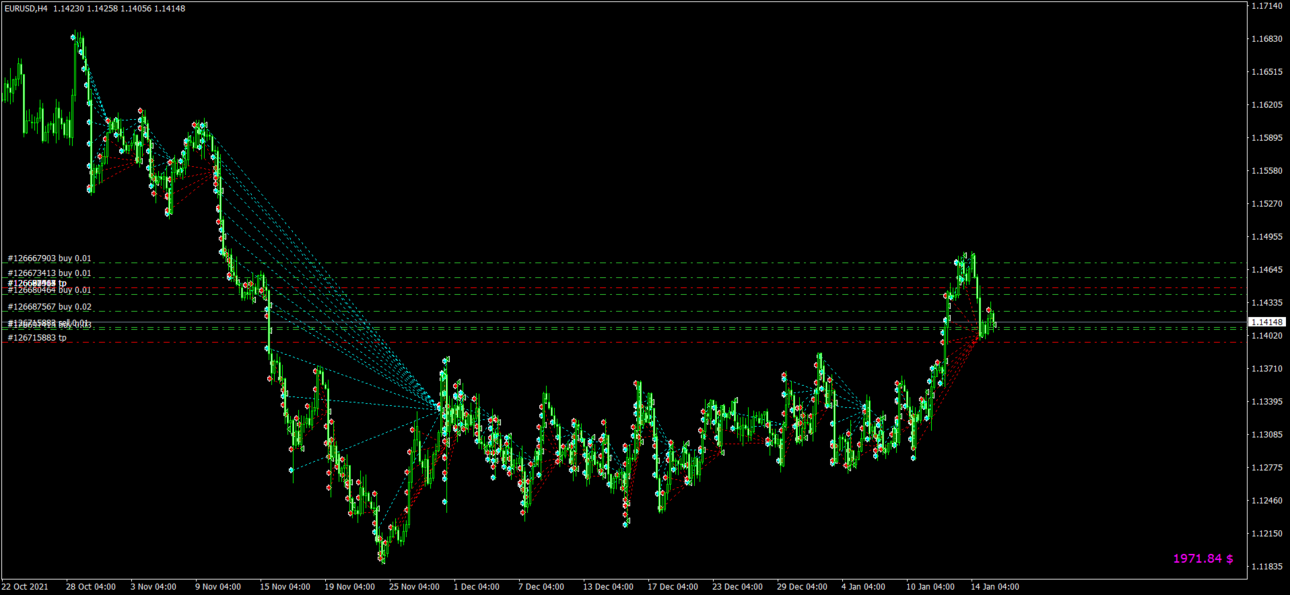Select order label #126673413 buy 0.01
1290x595 pixels.
pyautogui.click(x=50, y=273)
